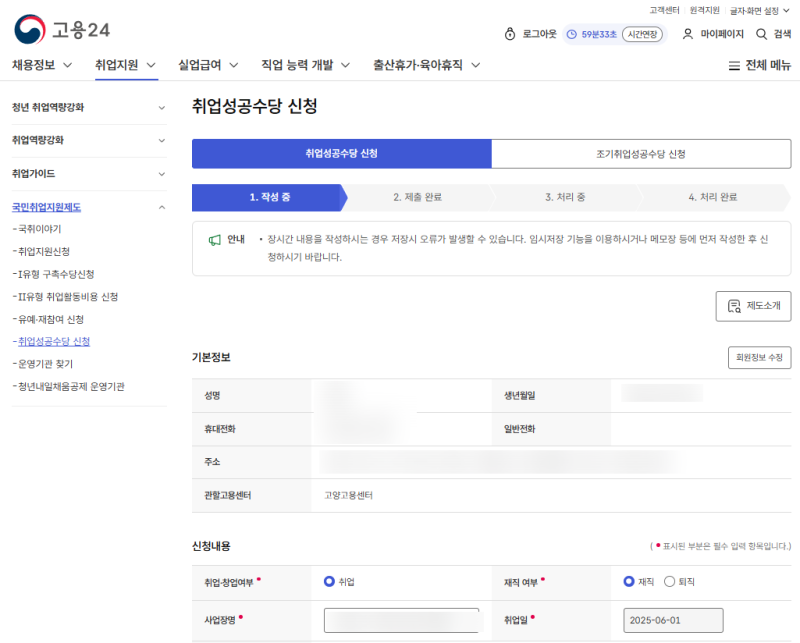The height and width of the screenshot is (643, 800).
Task: Click the 고용24 logo
Action: click(62, 30)
